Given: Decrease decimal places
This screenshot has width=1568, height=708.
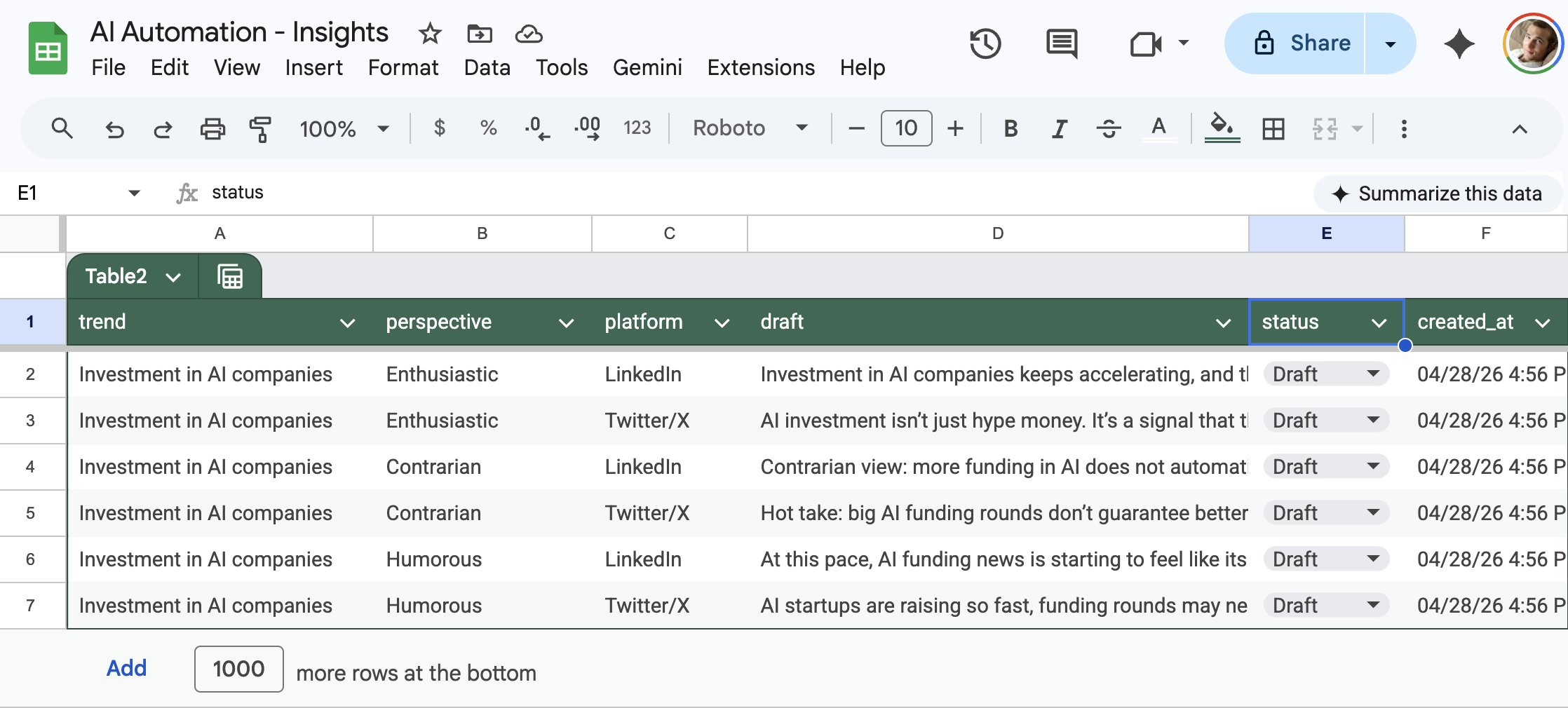Looking at the screenshot, I should 537,128.
